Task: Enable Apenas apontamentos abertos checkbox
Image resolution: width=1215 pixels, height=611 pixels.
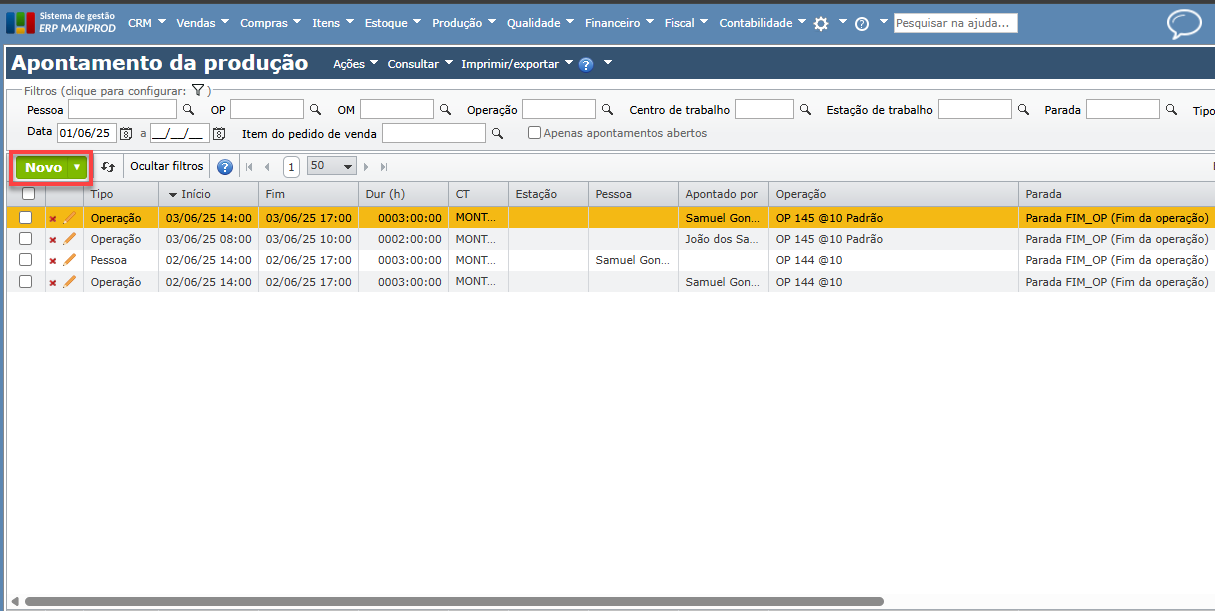Action: [x=535, y=133]
